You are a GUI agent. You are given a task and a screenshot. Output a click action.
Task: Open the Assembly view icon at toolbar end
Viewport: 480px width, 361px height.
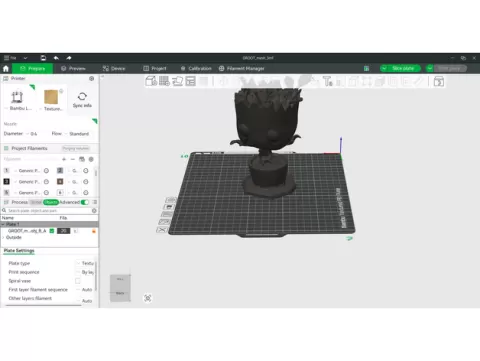point(439,81)
